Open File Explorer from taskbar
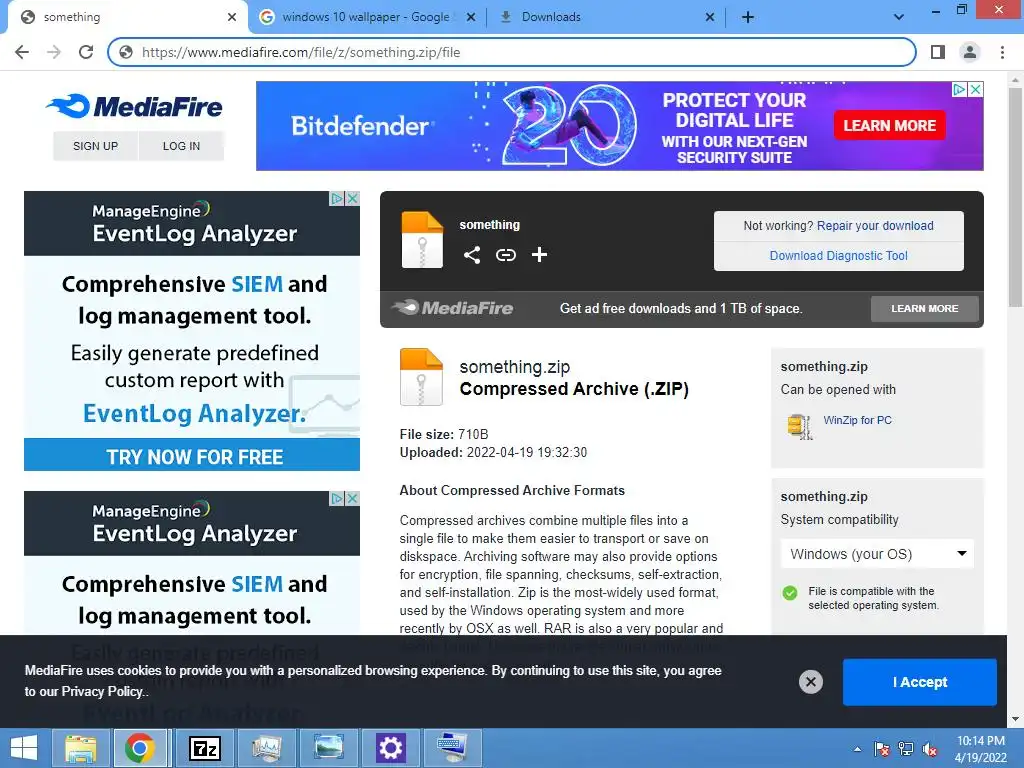 pos(80,748)
